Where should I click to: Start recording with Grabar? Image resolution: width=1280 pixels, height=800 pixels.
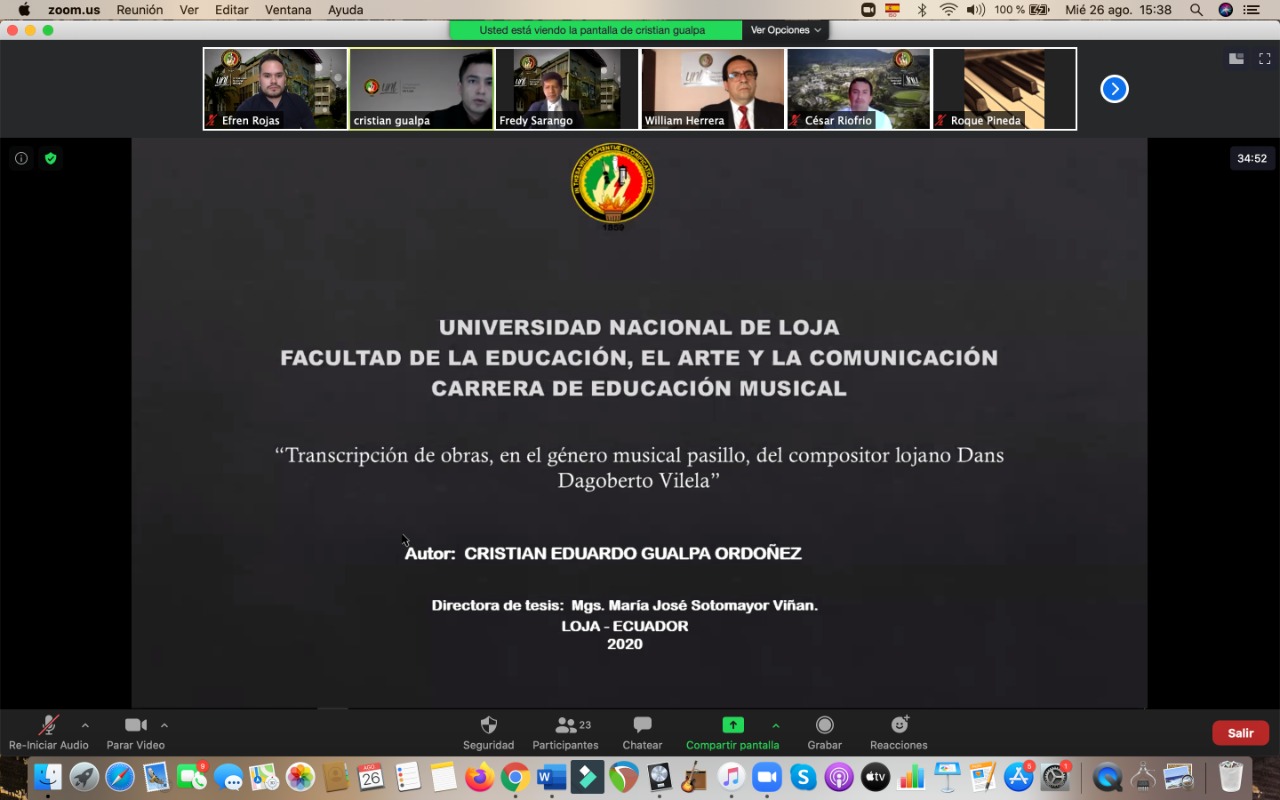tap(823, 732)
